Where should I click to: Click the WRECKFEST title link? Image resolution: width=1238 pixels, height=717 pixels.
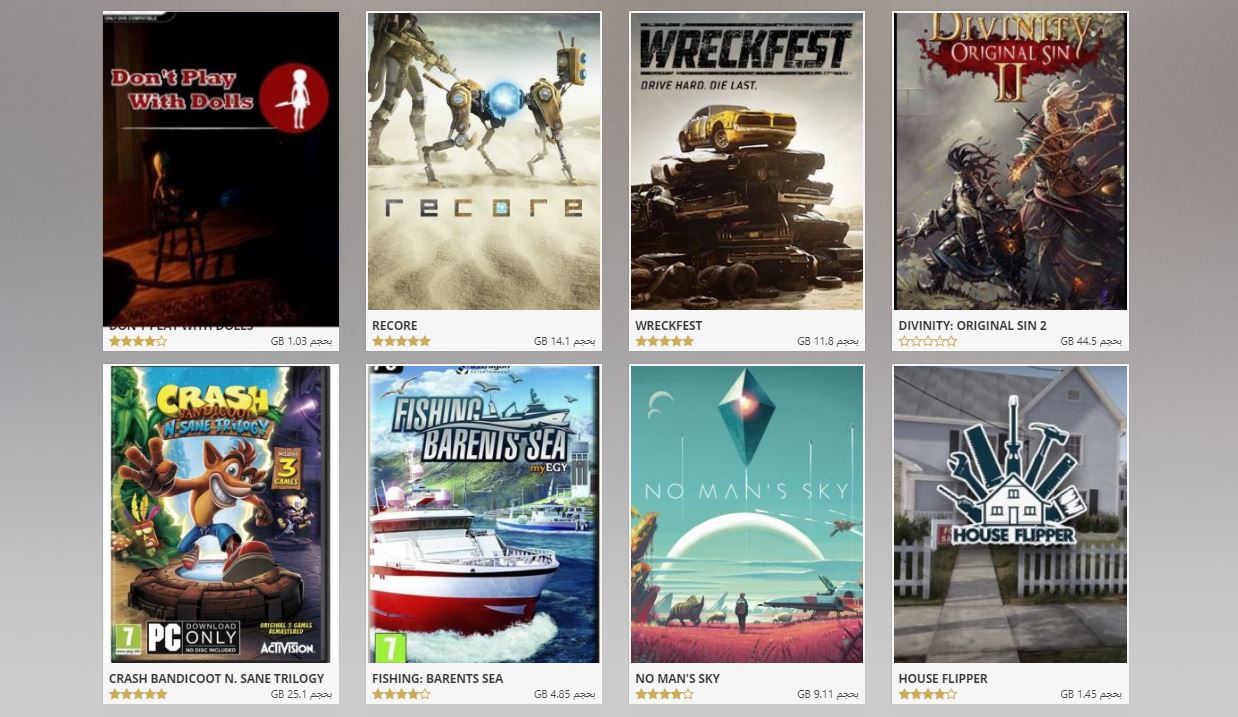click(669, 326)
